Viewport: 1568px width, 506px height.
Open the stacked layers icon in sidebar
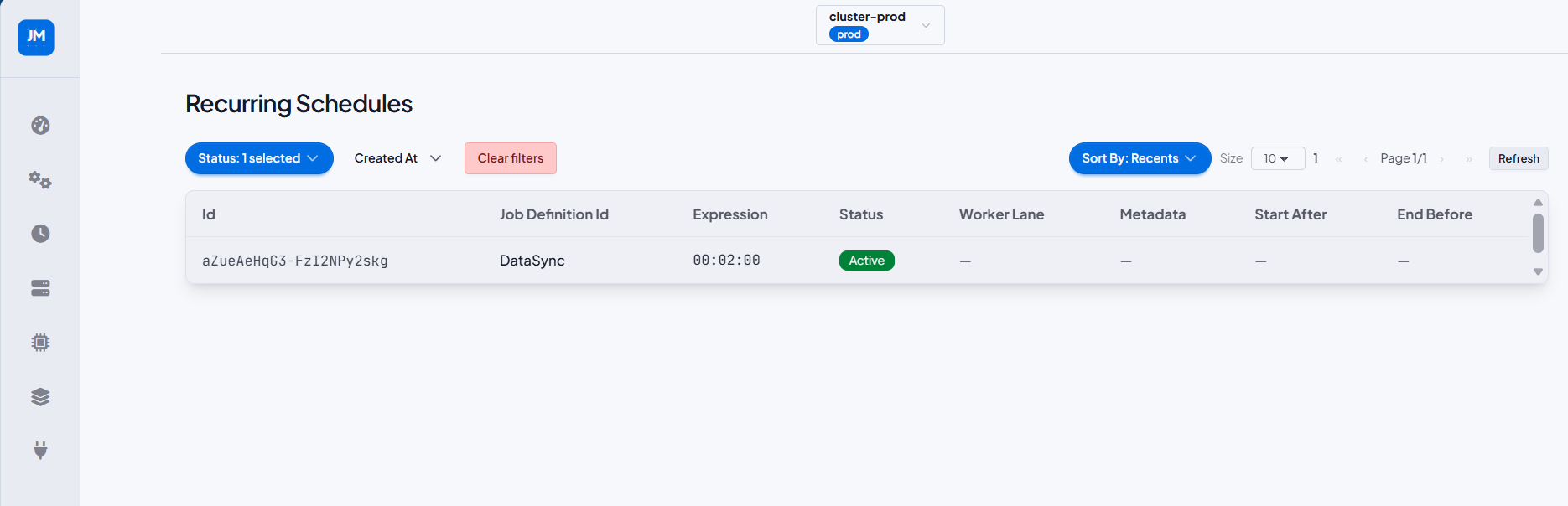pos(40,396)
